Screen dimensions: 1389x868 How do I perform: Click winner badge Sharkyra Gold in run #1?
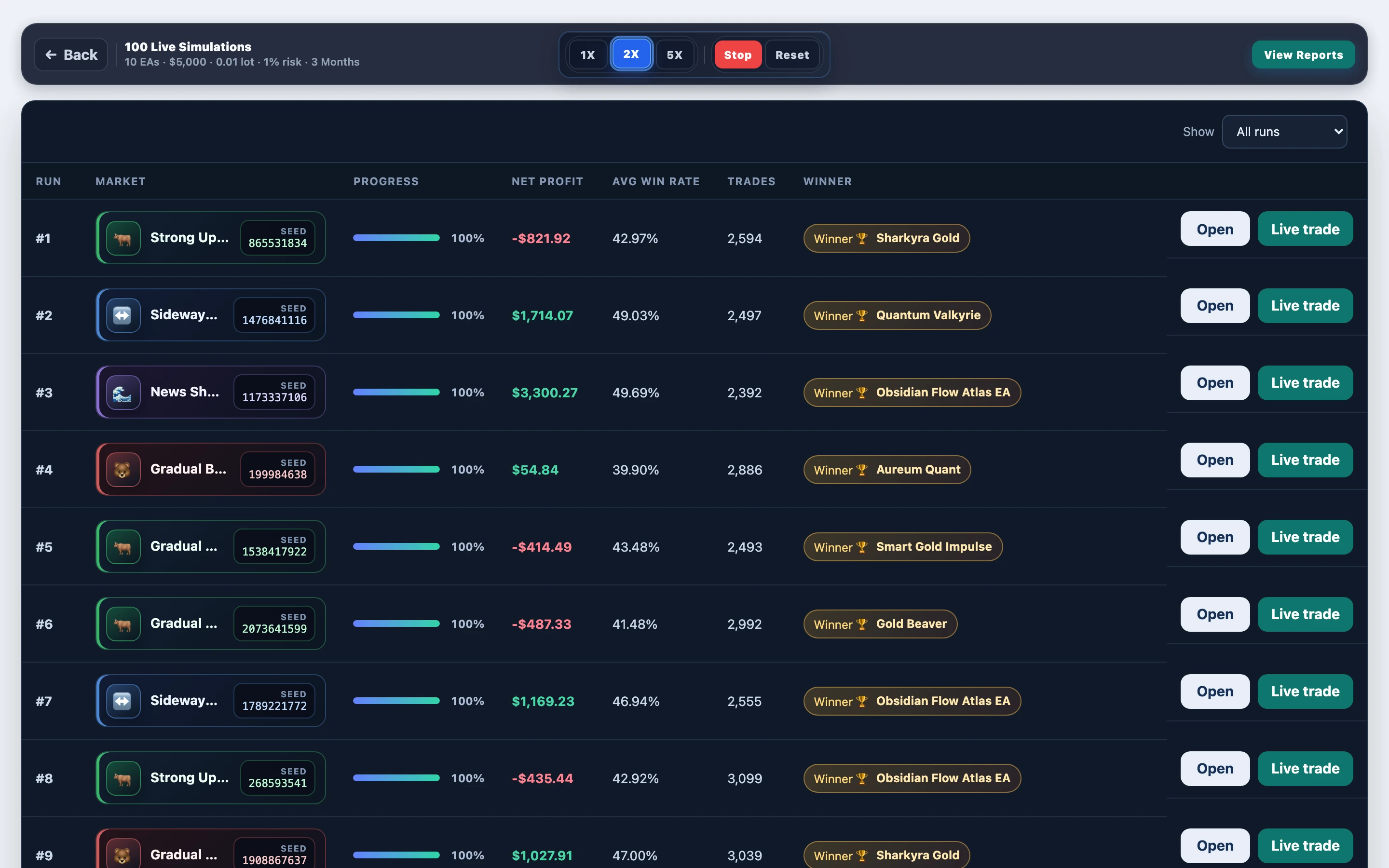coord(887,238)
